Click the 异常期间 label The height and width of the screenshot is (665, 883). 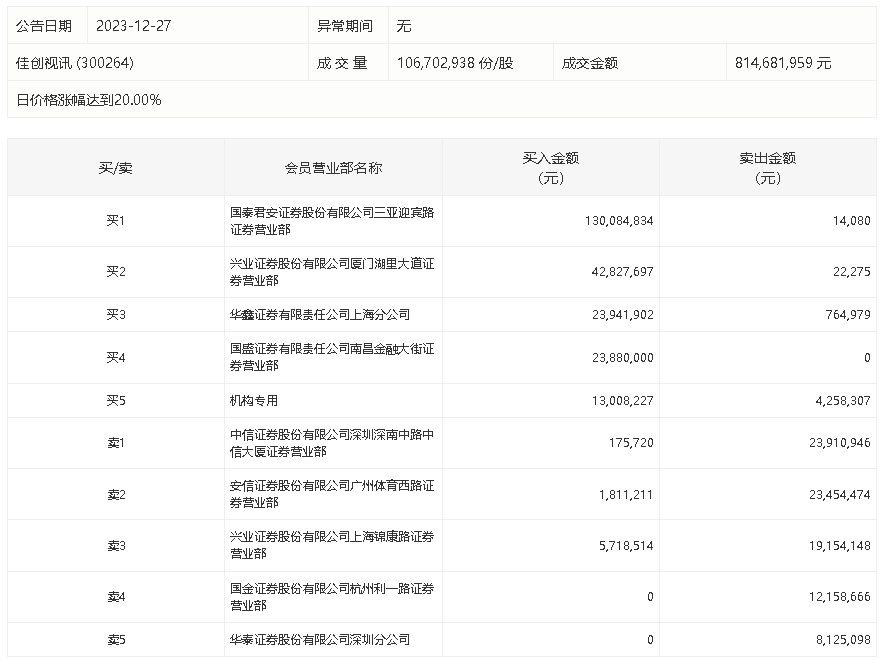tap(345, 26)
